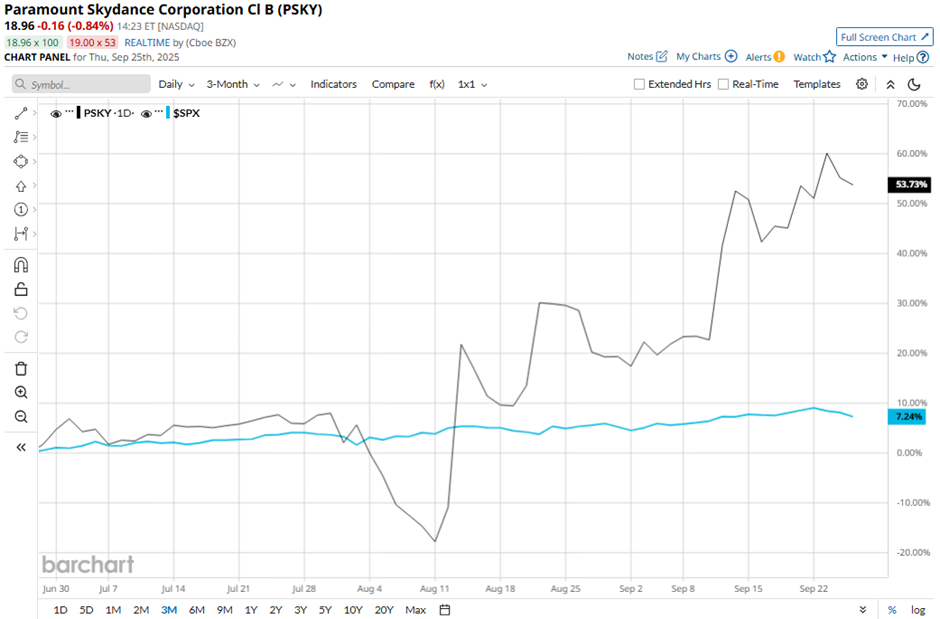Select the 2M time range
This screenshot has width=940, height=619.
[x=141, y=609]
